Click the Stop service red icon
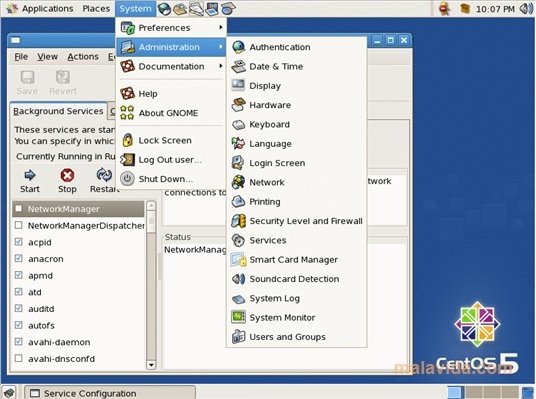 (67, 175)
